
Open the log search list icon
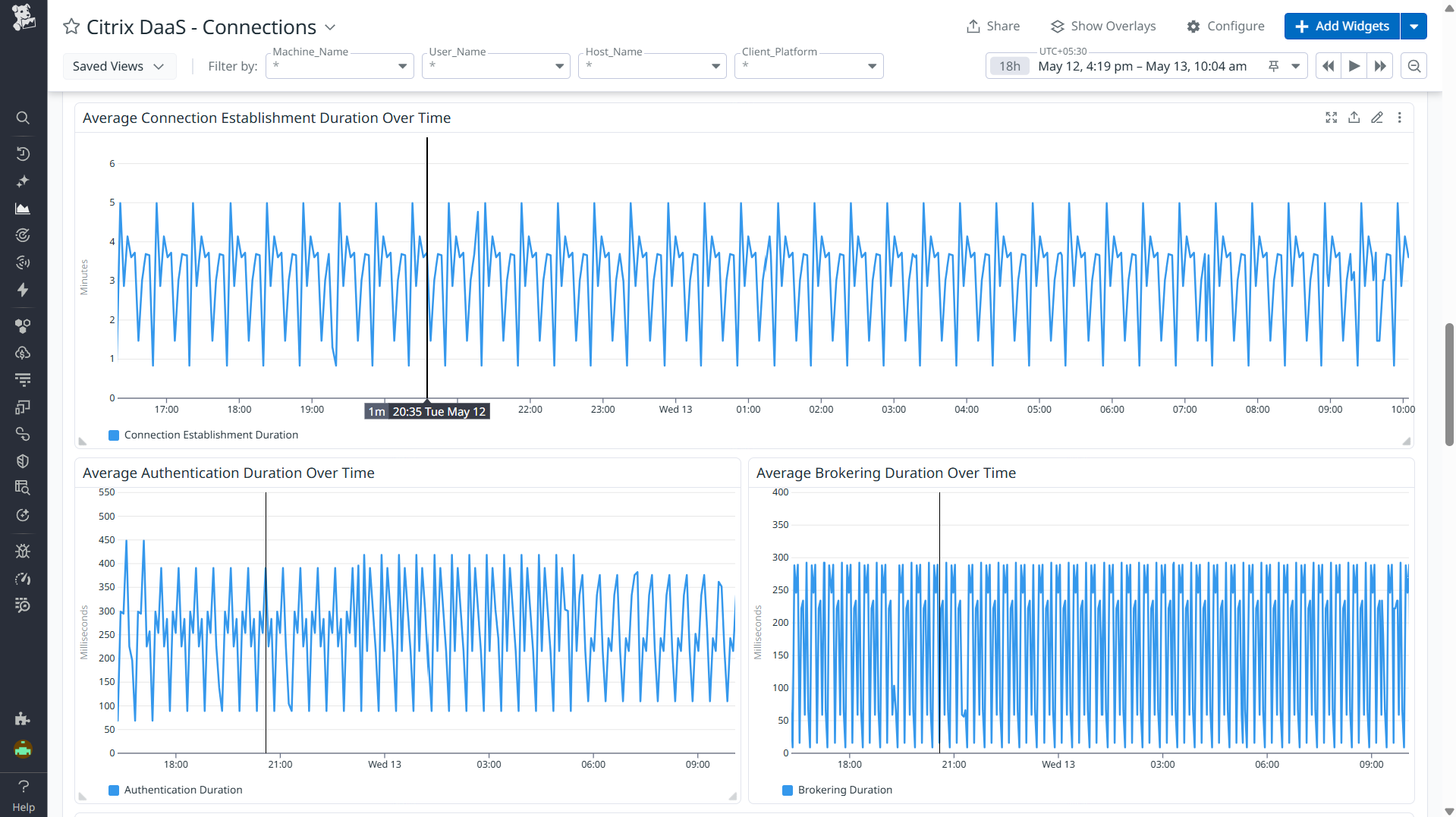coord(23,605)
